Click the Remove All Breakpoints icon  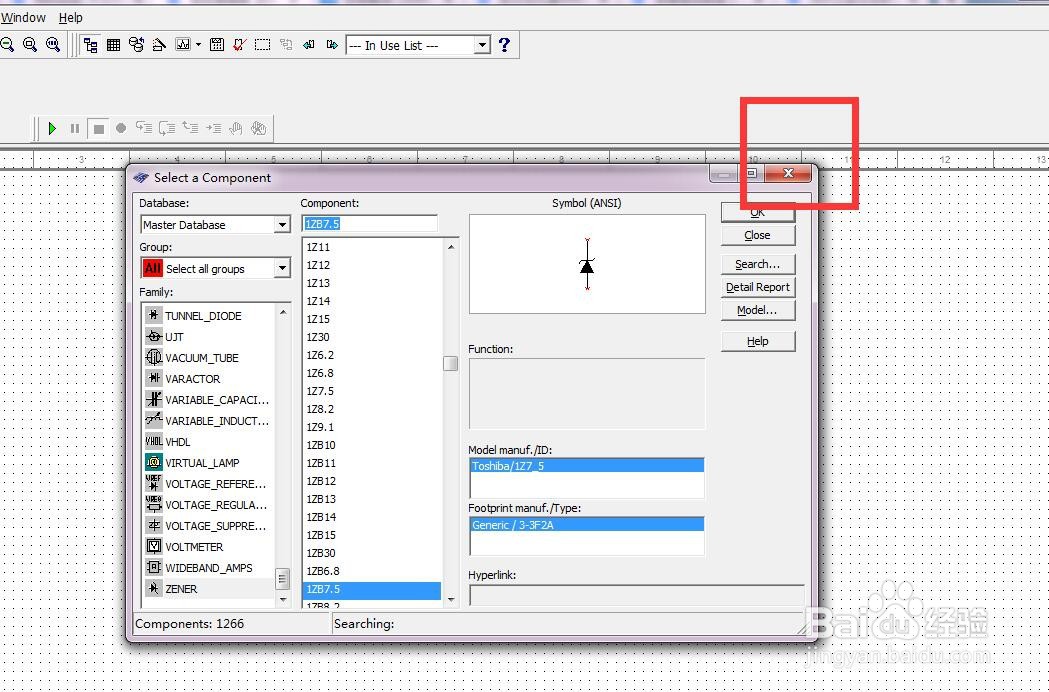[x=259, y=127]
